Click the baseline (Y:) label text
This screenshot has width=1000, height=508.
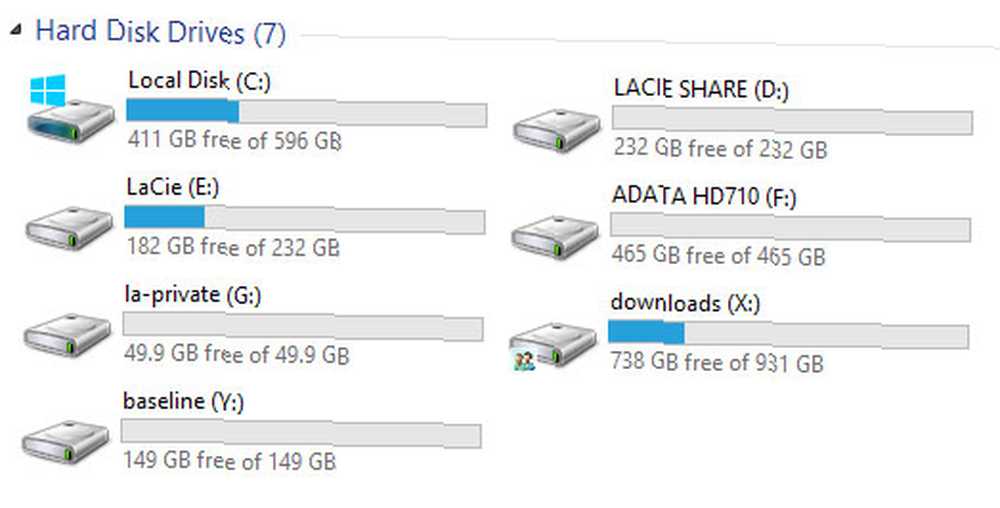click(183, 402)
